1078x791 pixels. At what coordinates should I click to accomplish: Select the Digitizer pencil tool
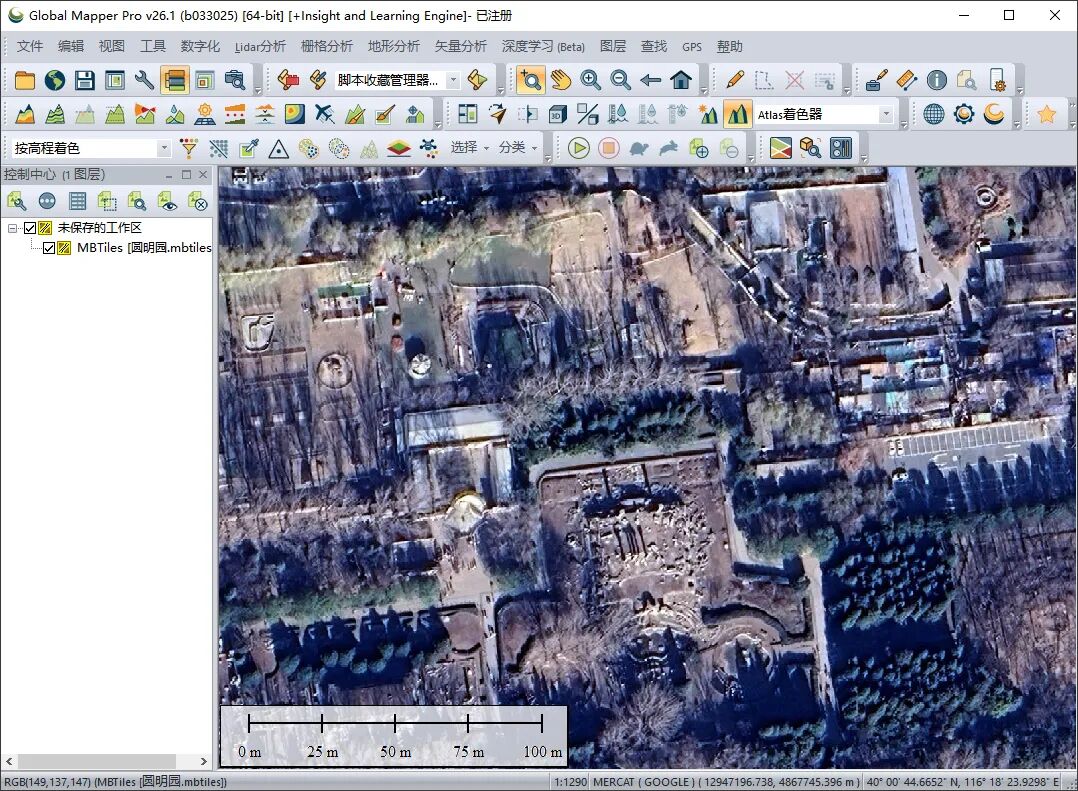click(x=734, y=80)
